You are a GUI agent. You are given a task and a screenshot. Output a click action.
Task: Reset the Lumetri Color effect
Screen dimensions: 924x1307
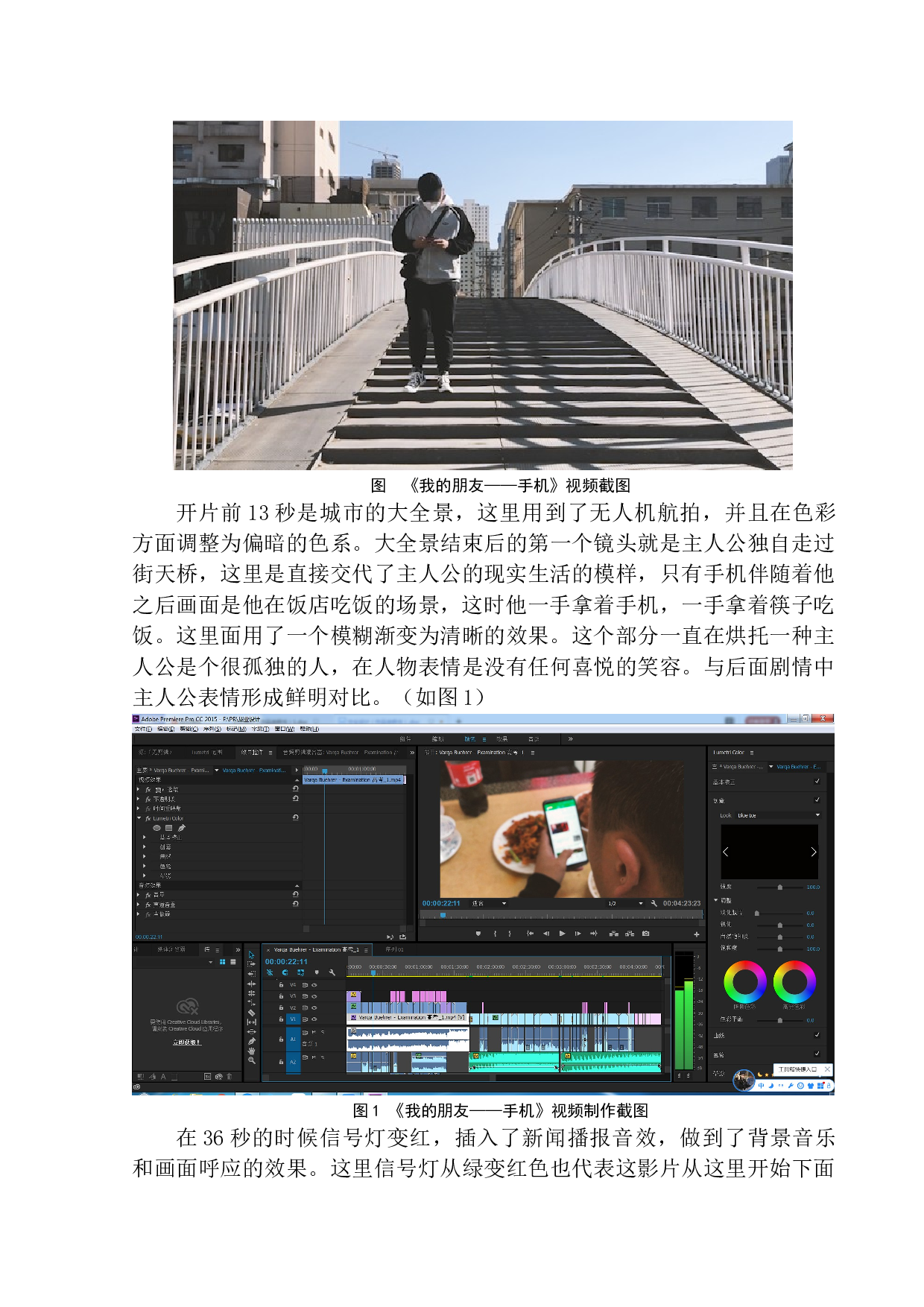click(296, 817)
